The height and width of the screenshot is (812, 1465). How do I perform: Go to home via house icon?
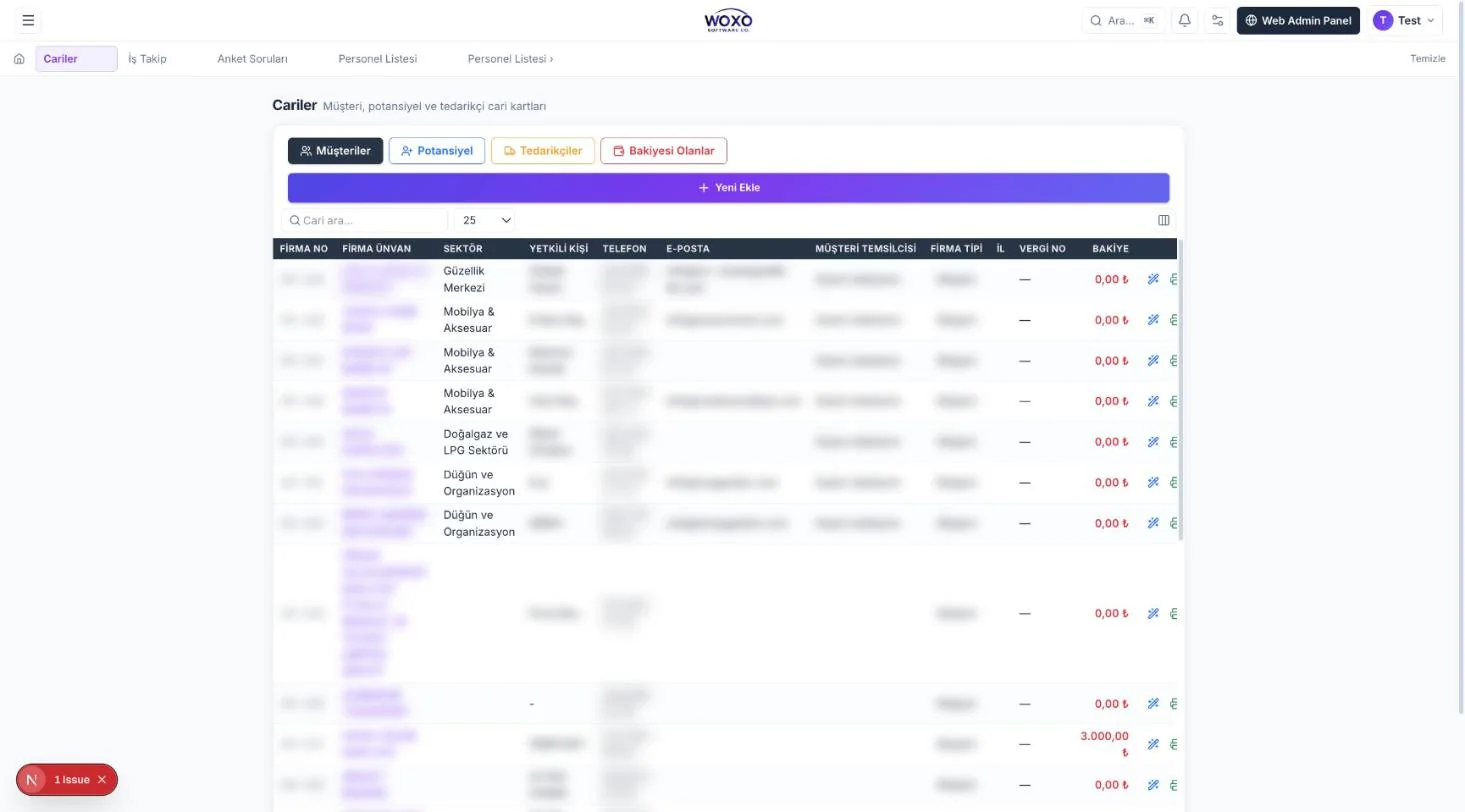coord(19,59)
